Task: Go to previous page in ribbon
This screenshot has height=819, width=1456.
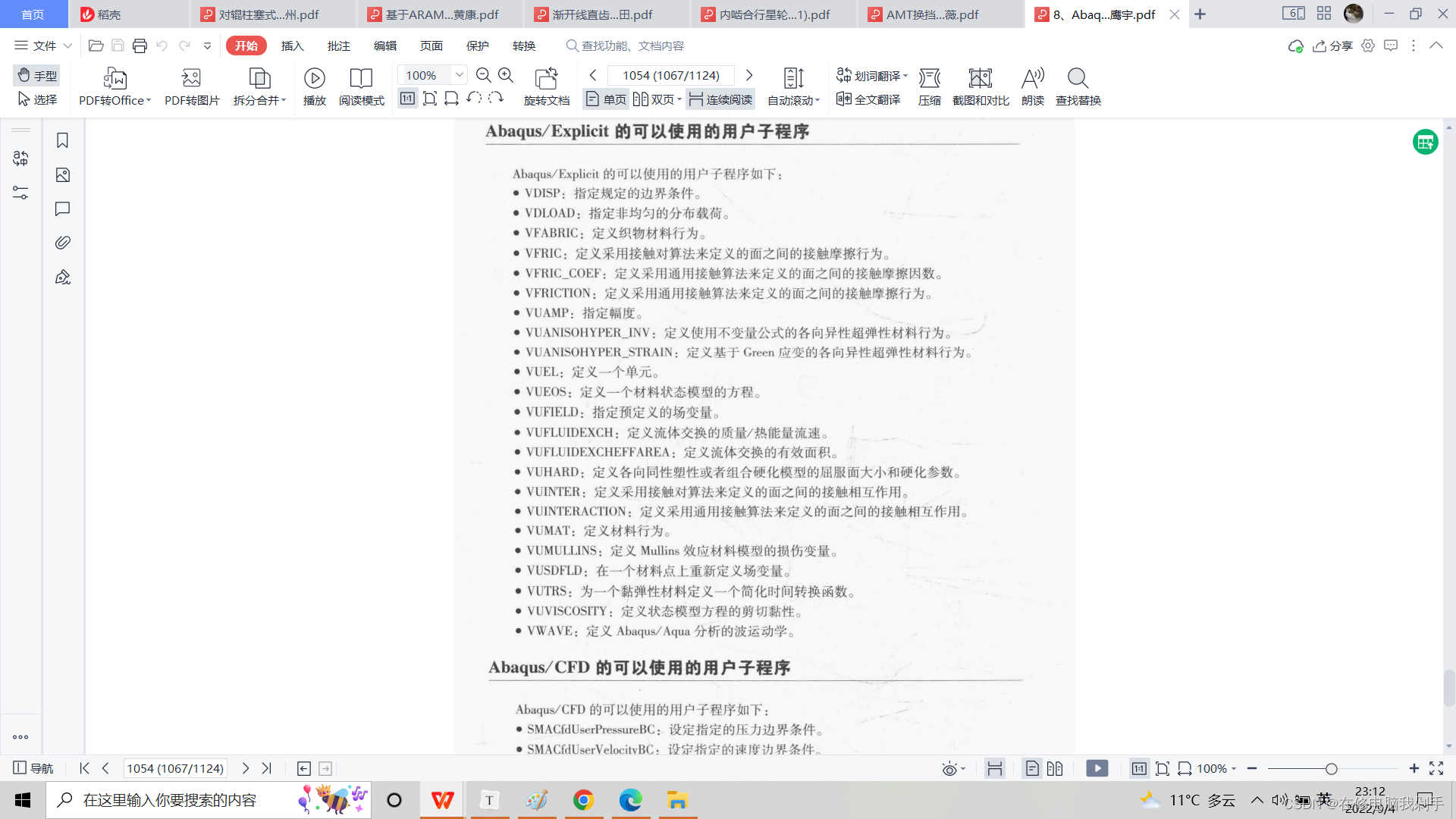Action: pyautogui.click(x=593, y=75)
